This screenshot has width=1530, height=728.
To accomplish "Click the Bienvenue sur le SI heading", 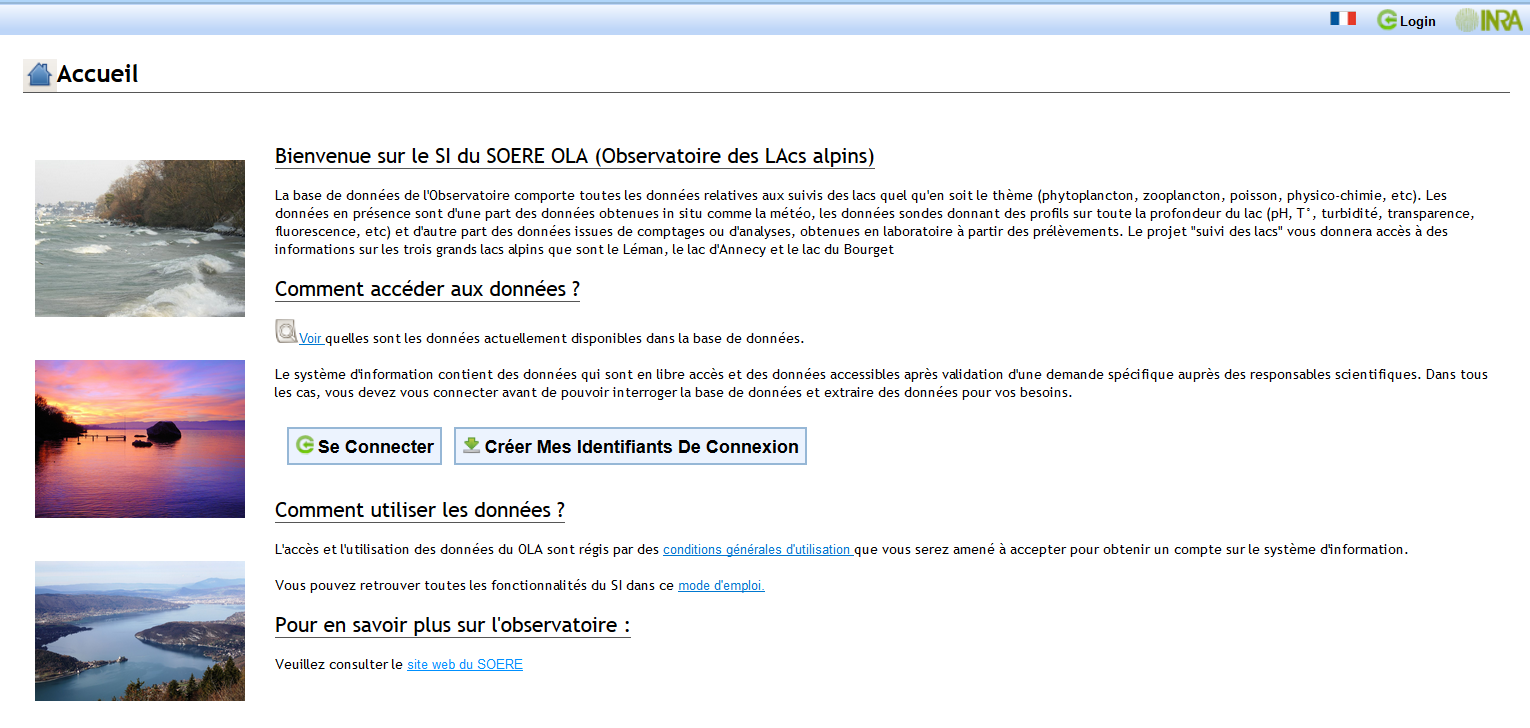I will 575,157.
